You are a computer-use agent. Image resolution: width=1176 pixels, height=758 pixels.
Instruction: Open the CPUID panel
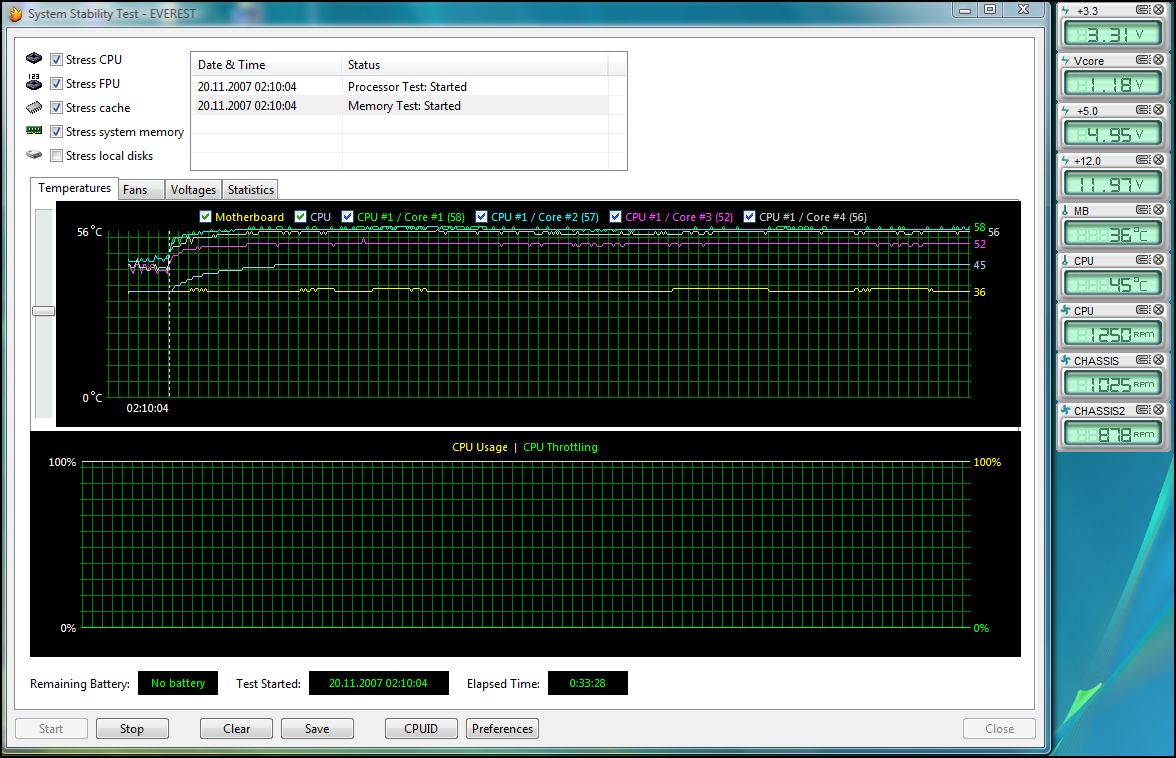tap(421, 729)
